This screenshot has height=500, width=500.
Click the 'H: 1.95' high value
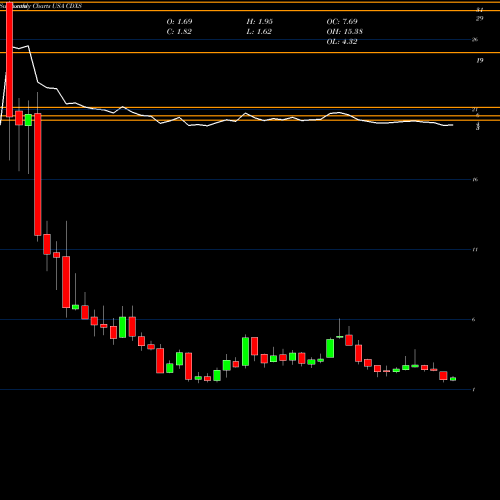(x=259, y=22)
